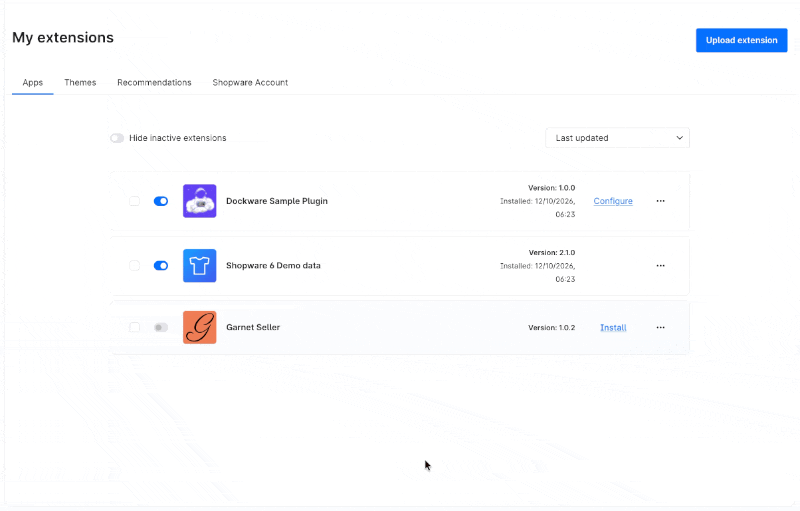Click the My extensions heading
Screen dimensions: 800x511
tap(63, 38)
